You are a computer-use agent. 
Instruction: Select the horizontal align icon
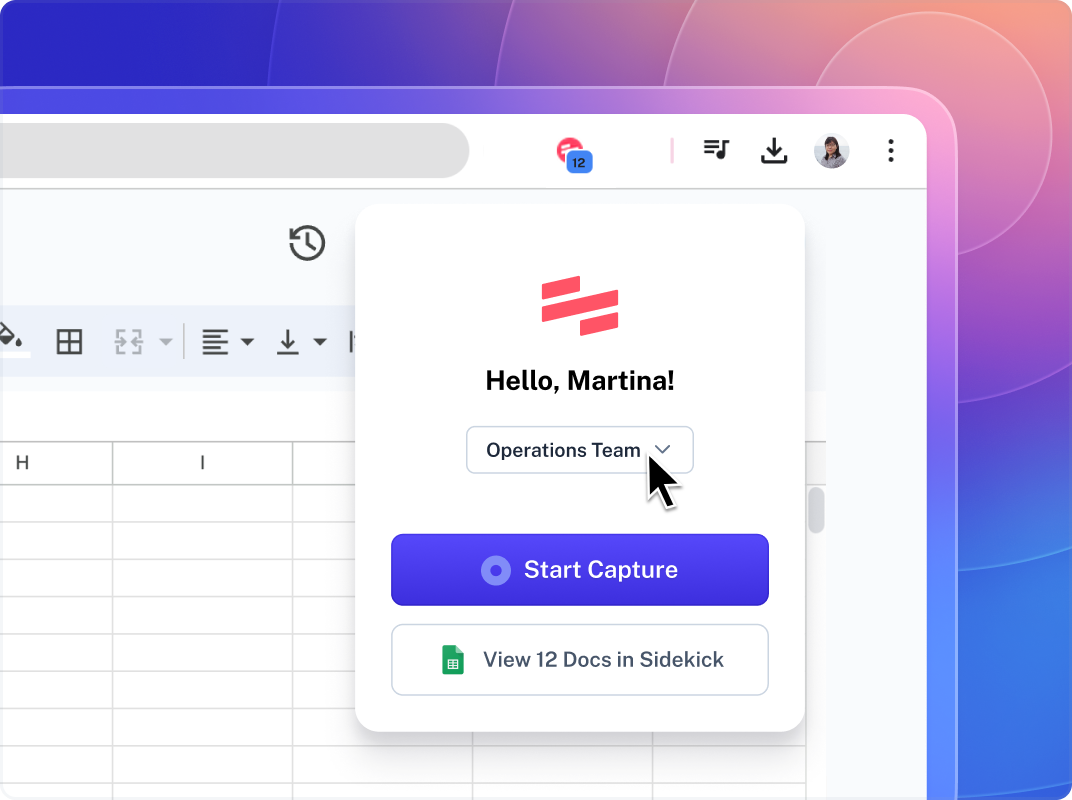pos(215,341)
